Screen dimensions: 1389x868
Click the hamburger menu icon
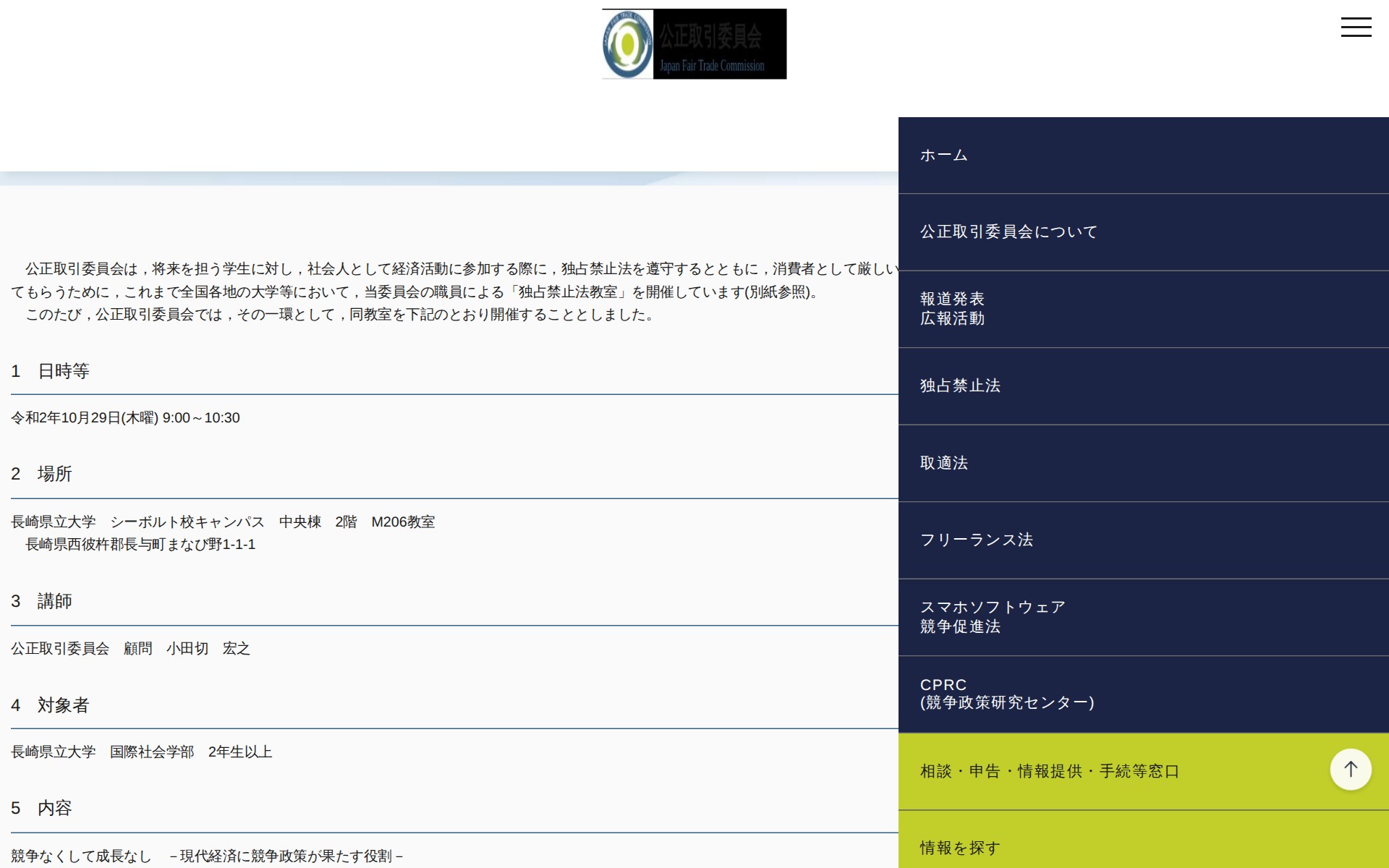(x=1356, y=27)
